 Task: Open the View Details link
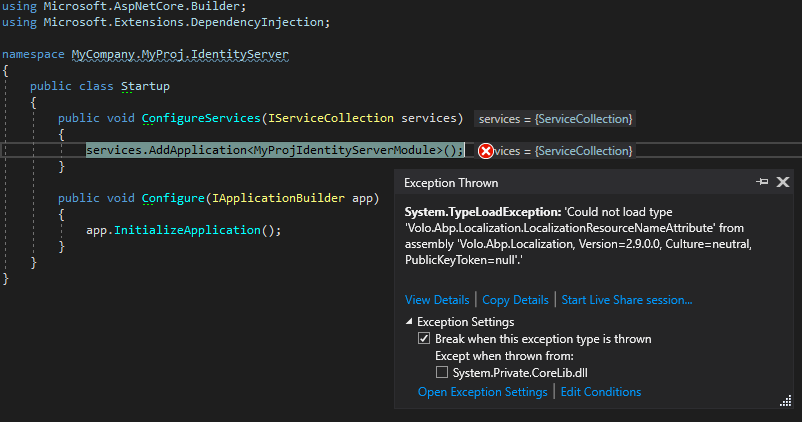pos(436,299)
